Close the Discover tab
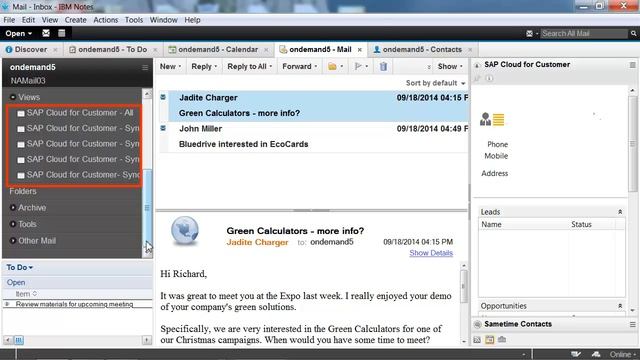This screenshot has height=360, width=640. pos(55,50)
